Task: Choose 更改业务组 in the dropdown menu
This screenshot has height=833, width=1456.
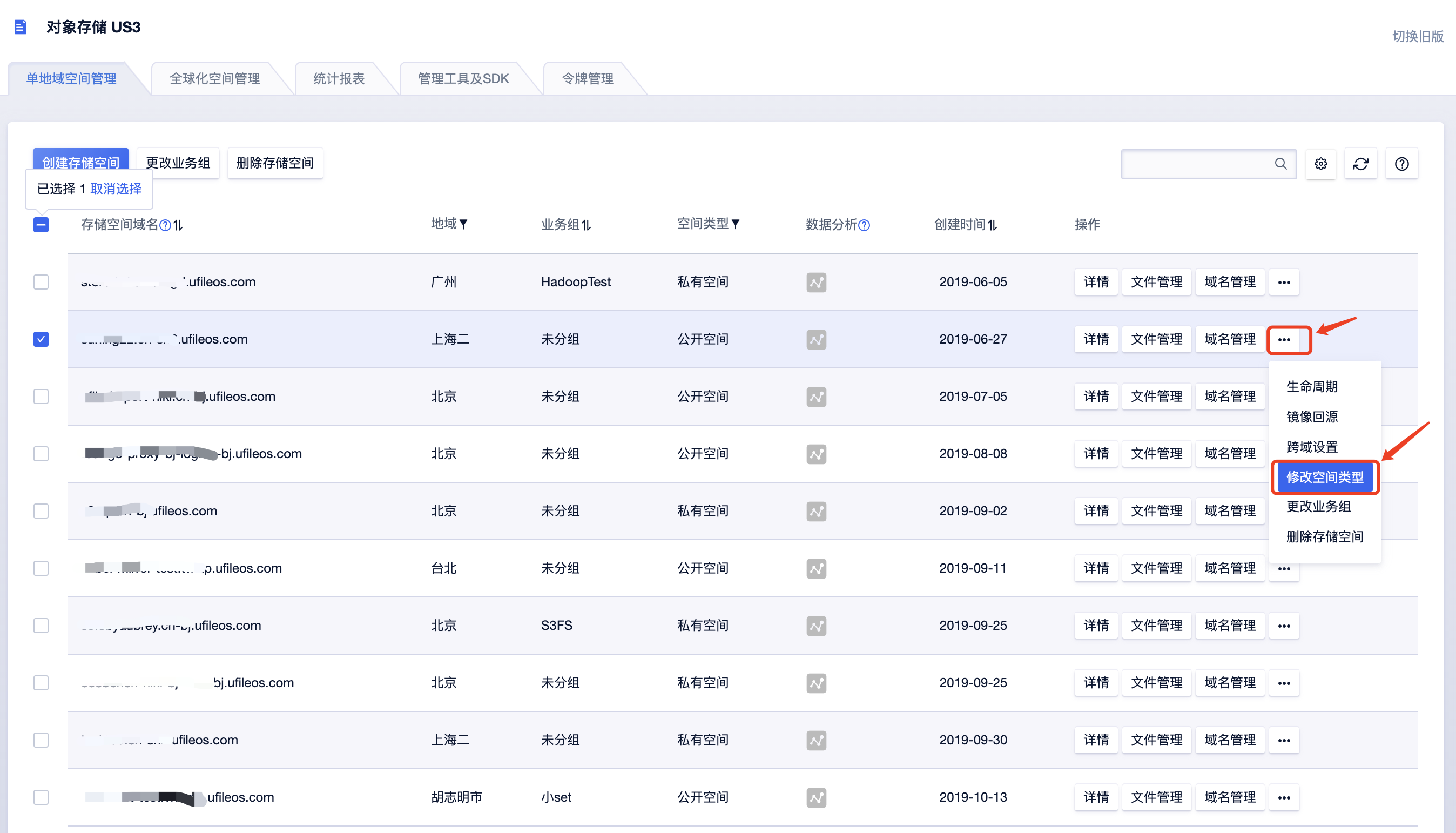Action: tap(1318, 507)
